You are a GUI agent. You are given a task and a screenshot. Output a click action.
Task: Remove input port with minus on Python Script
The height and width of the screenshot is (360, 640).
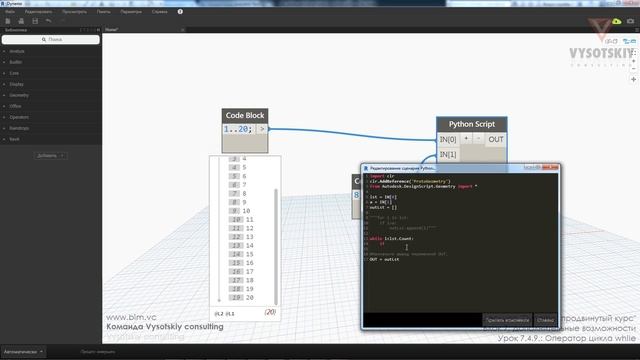478,139
